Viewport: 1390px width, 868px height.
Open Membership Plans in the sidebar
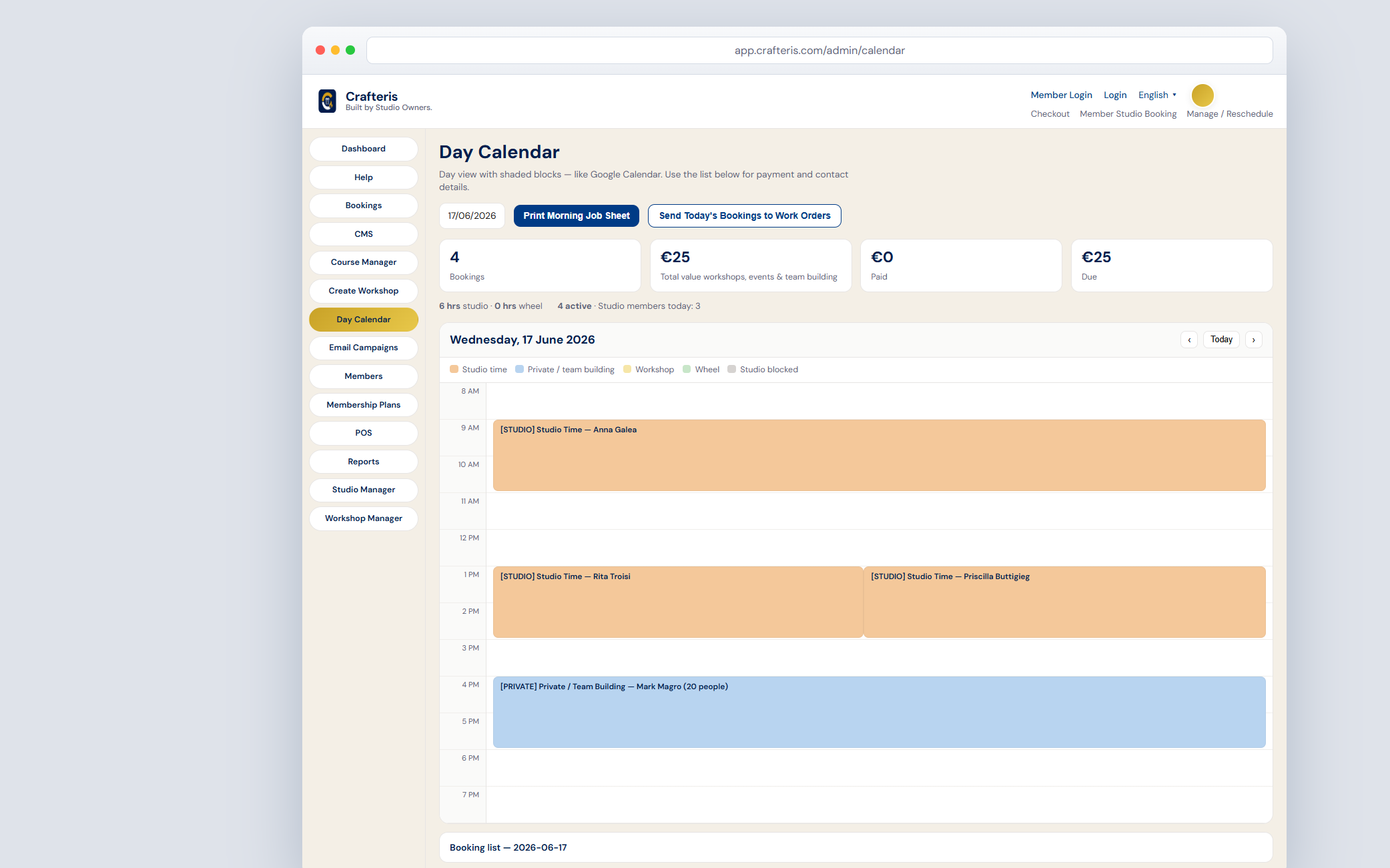(364, 405)
